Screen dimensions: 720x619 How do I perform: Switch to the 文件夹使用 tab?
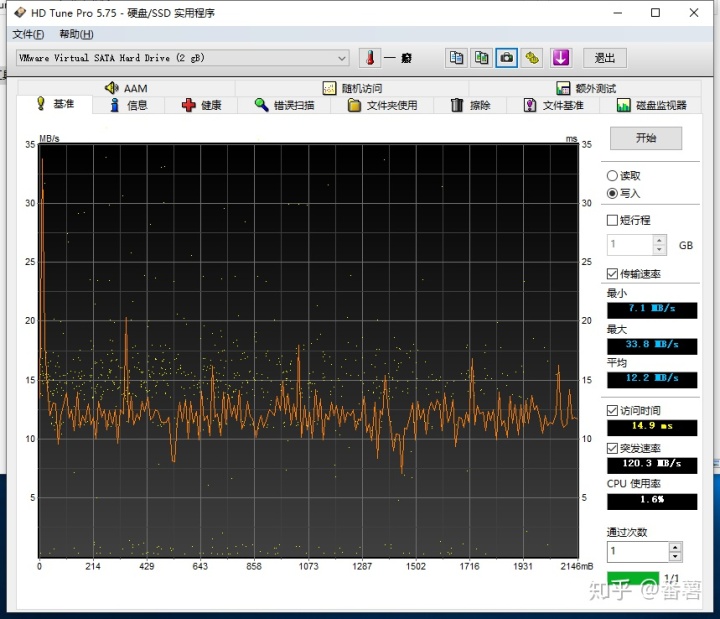click(x=382, y=105)
